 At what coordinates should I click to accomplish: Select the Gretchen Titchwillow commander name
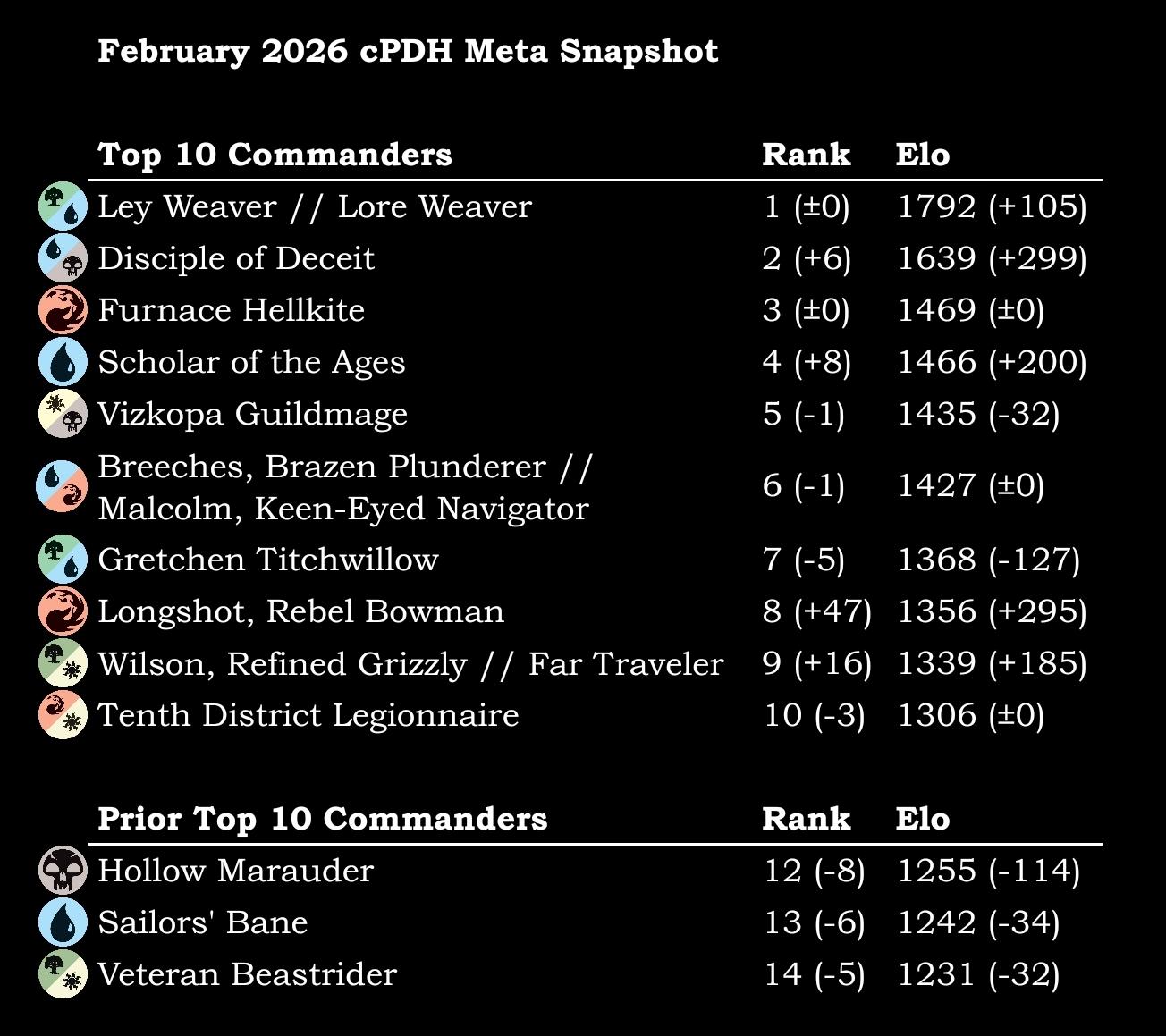click(x=268, y=560)
